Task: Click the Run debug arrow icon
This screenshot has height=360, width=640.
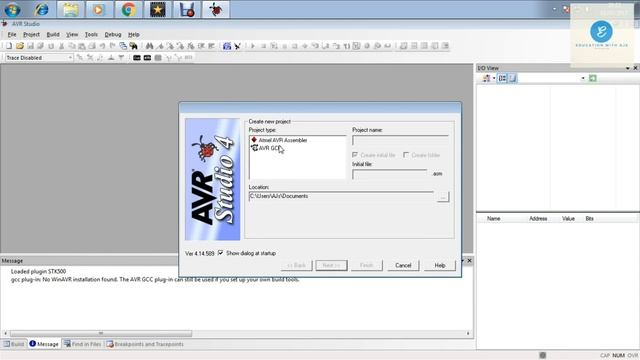Action: (253, 46)
